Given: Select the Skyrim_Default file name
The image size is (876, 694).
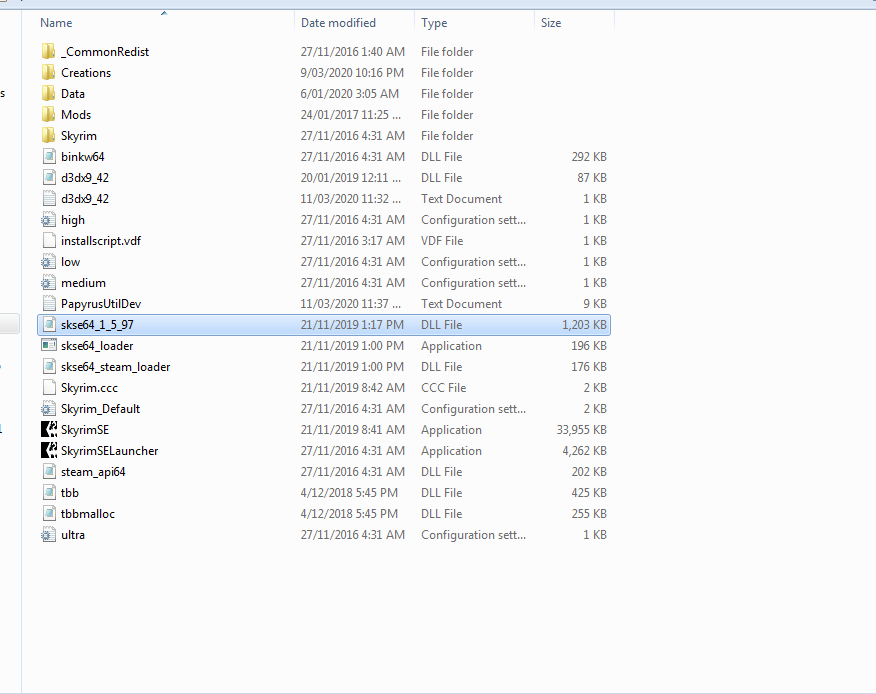Looking at the screenshot, I should click(x=101, y=409).
